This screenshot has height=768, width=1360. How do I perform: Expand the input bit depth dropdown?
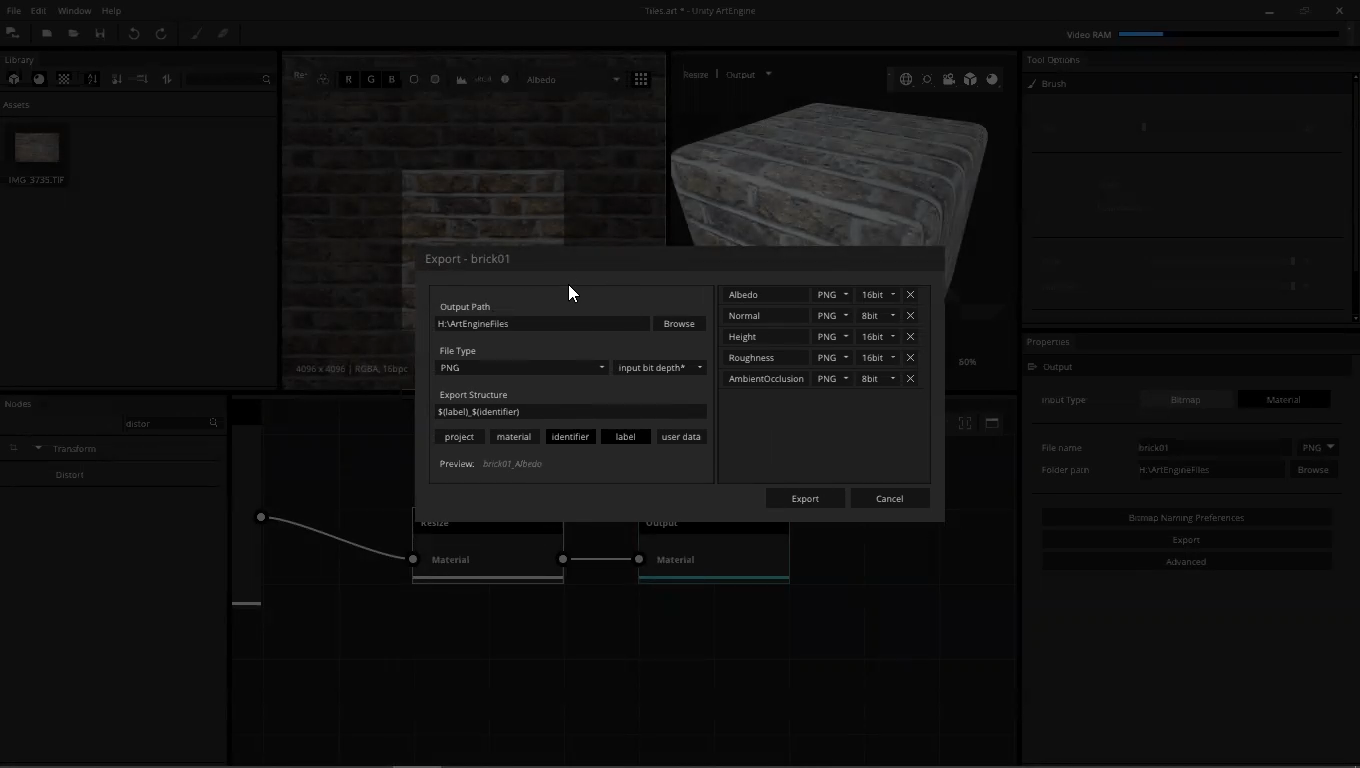pyautogui.click(x=660, y=368)
